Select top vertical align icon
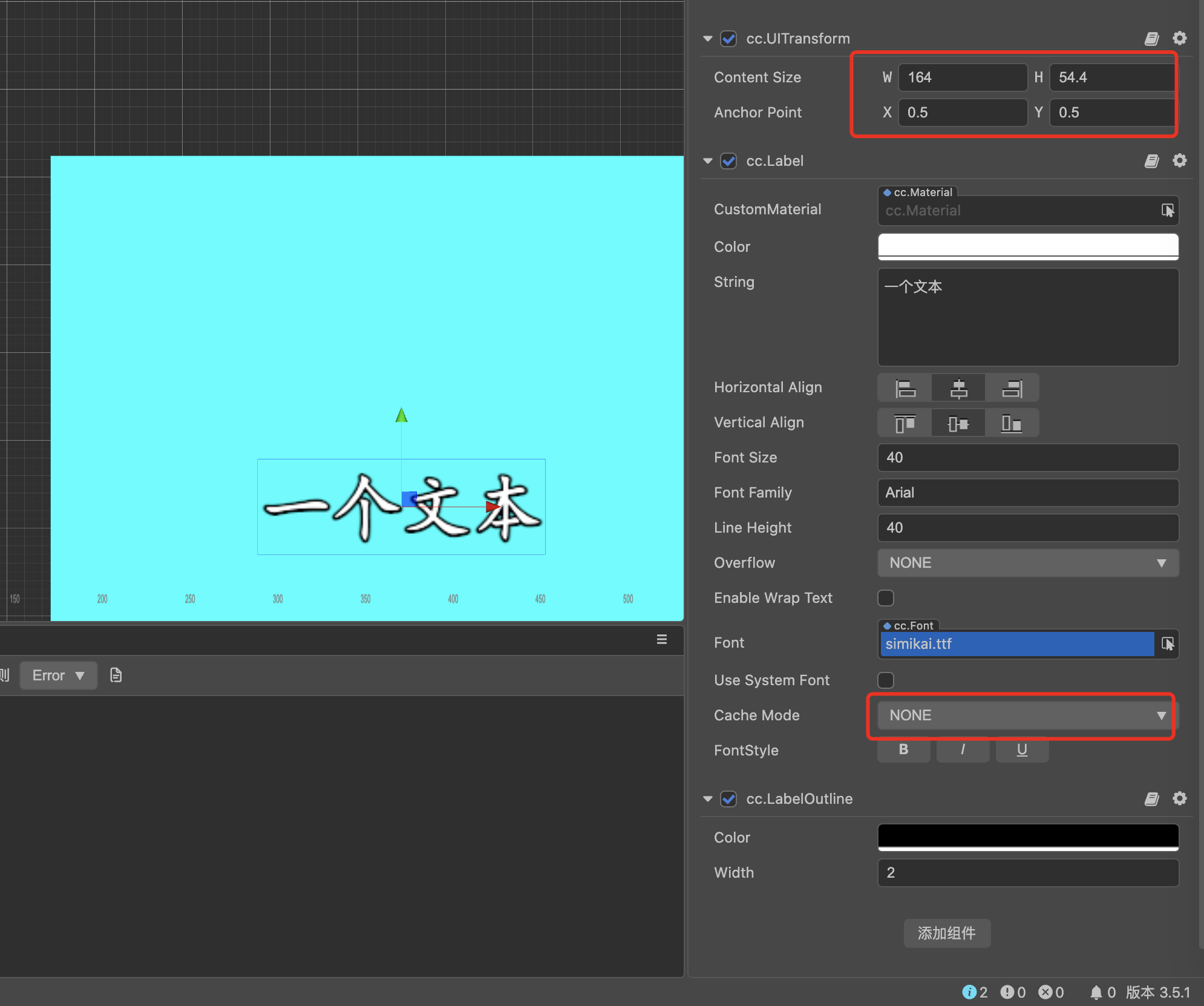The image size is (1204, 1006). [x=905, y=423]
